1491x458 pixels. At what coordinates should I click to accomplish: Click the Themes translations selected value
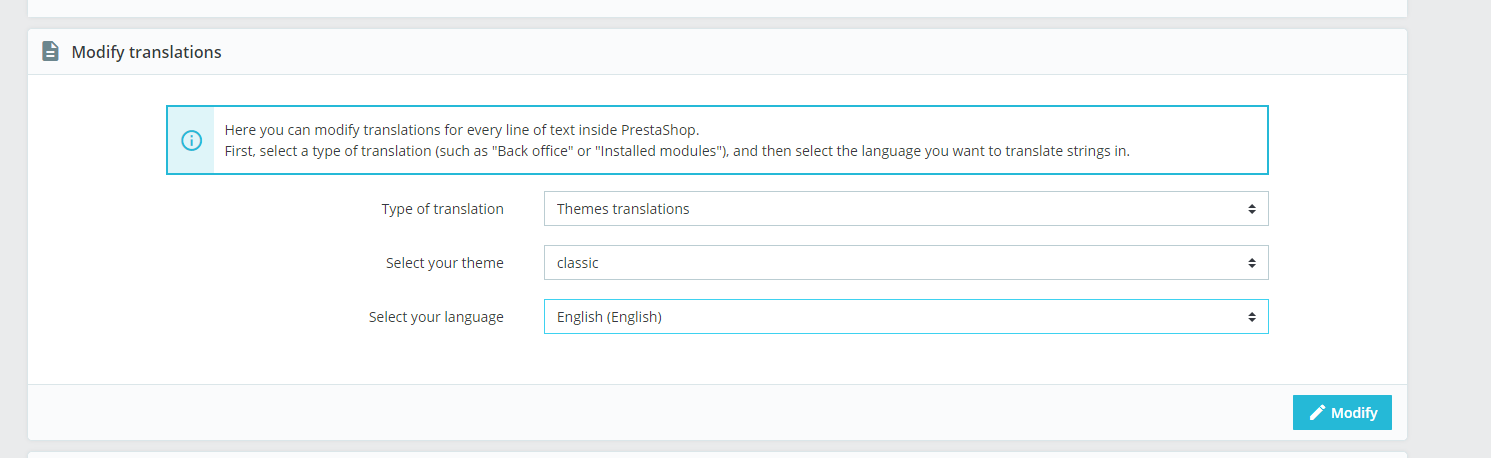pos(623,209)
